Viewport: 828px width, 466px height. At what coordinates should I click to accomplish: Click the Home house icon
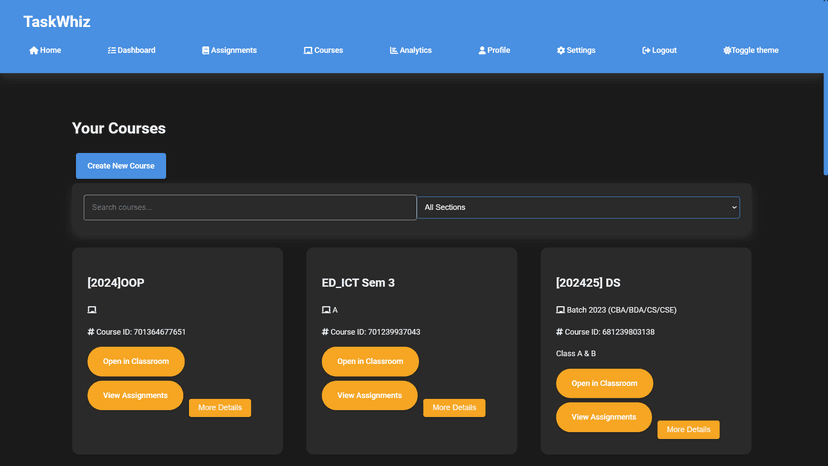(34, 50)
